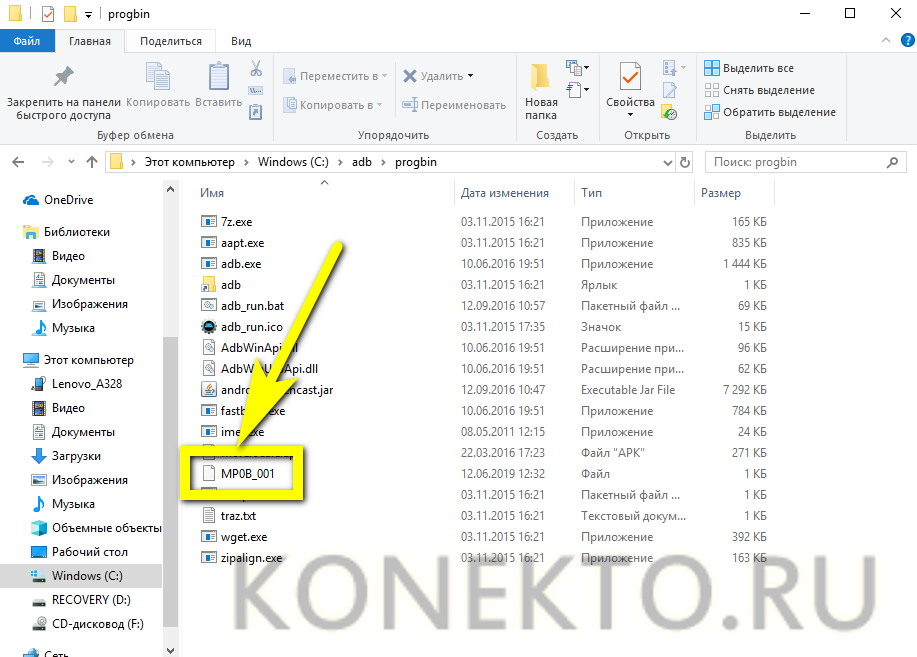
Task: Go up one folder level arrow
Action: [x=92, y=162]
